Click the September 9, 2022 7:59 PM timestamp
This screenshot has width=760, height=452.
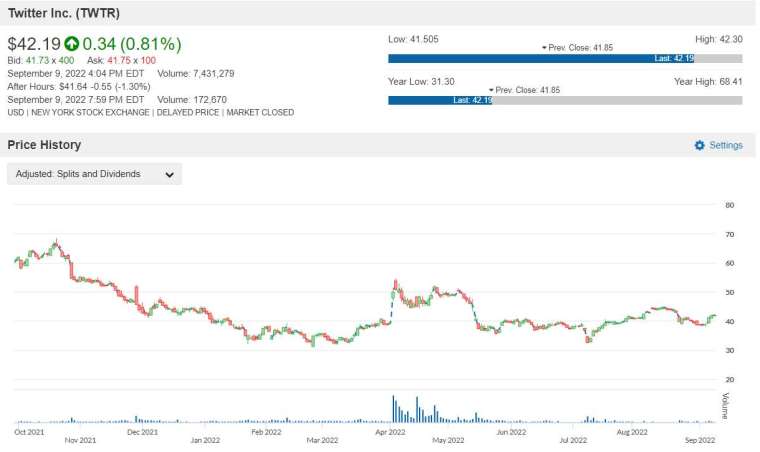pos(76,100)
